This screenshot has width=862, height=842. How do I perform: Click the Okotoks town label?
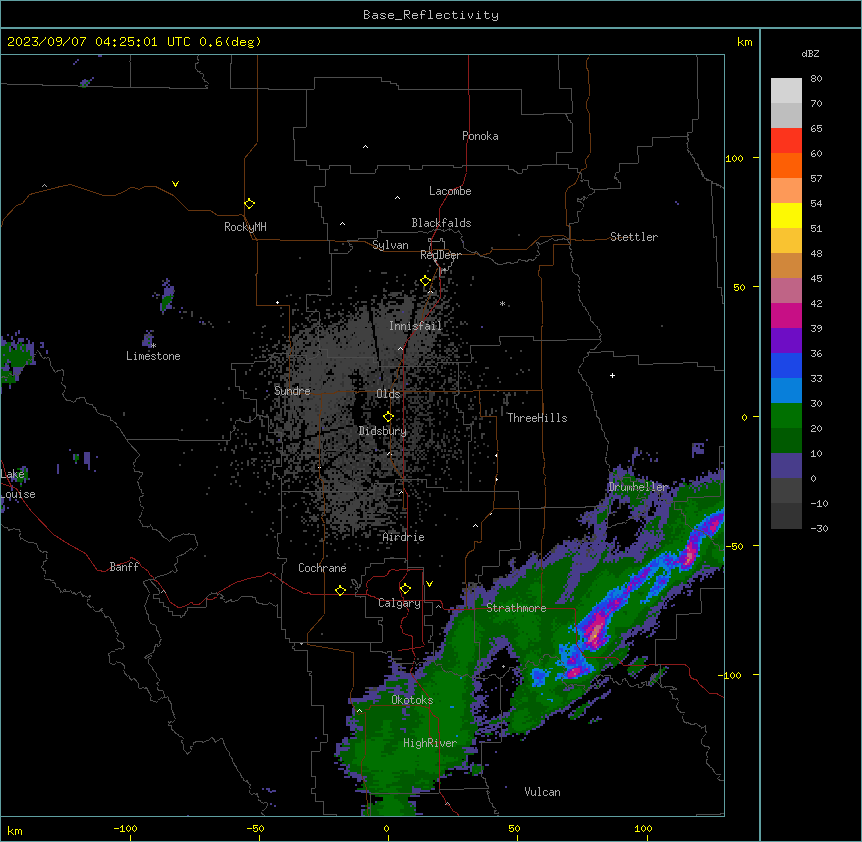coord(412,700)
